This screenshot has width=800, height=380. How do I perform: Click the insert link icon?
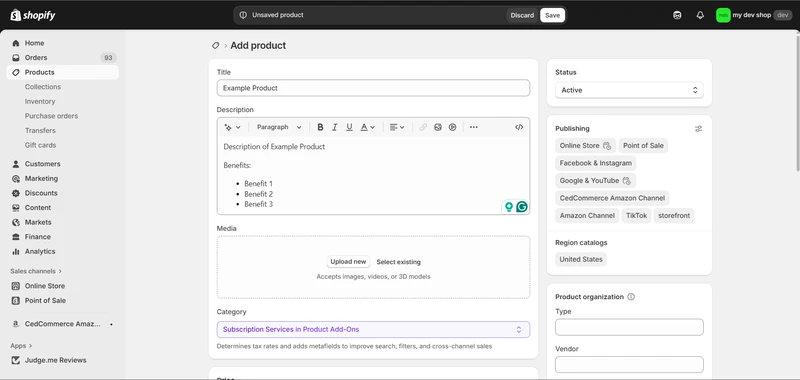coord(423,127)
